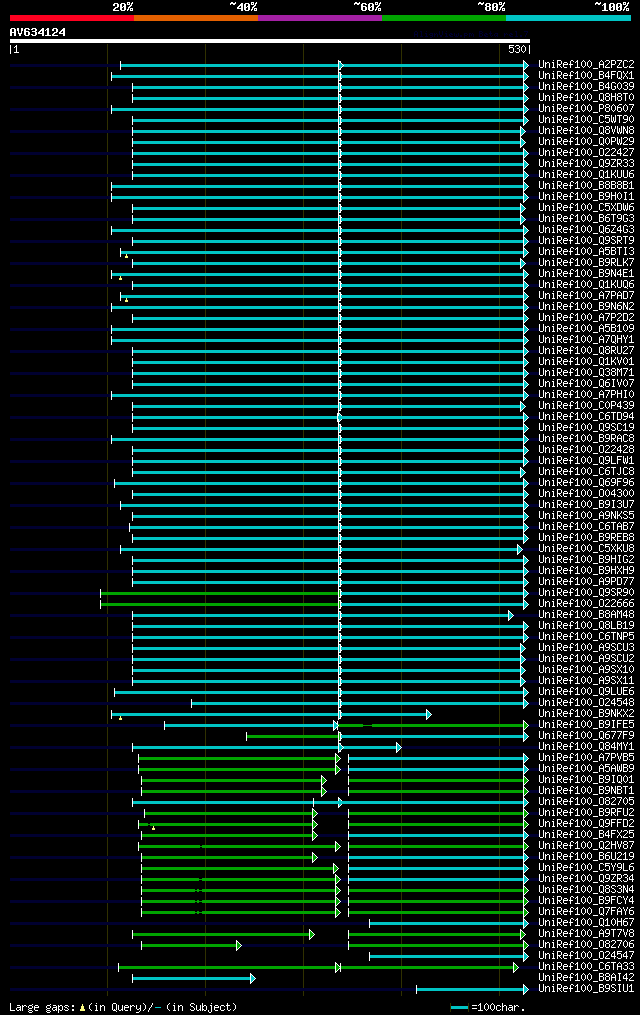The width and height of the screenshot is (640, 1015).
Task: Click the white query sequence bar
Action: tap(270, 41)
